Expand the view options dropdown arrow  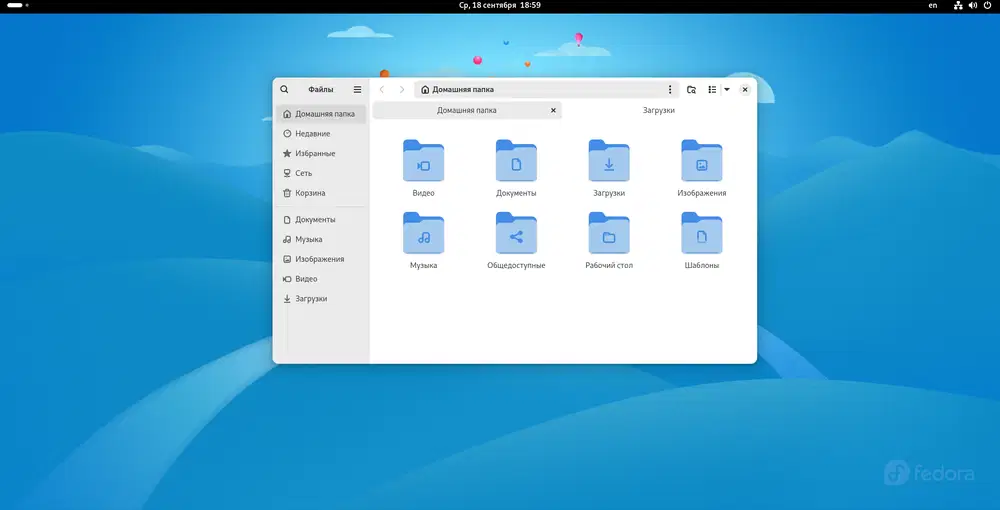pyautogui.click(x=727, y=89)
